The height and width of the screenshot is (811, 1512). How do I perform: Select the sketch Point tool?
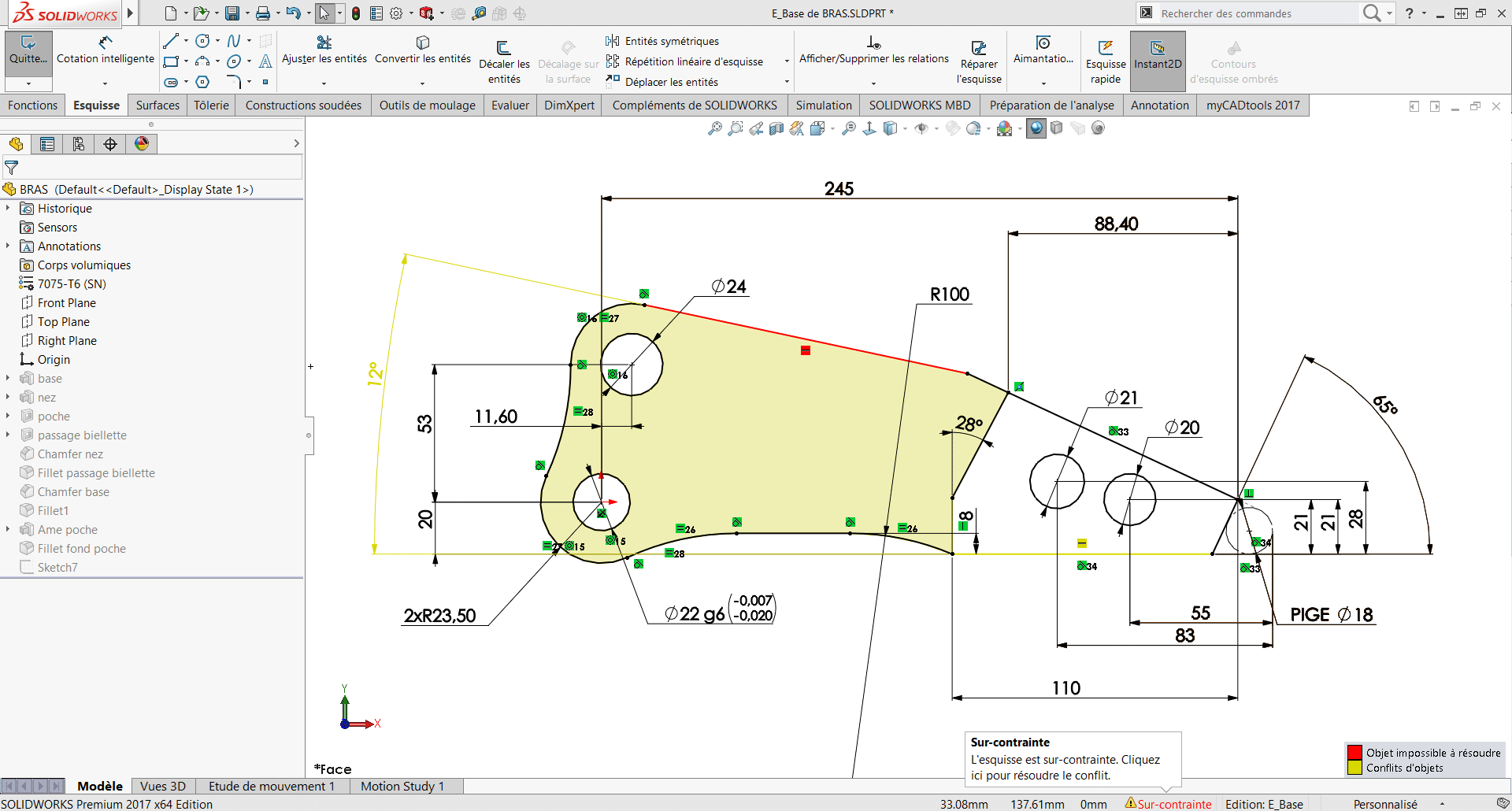coord(265,82)
